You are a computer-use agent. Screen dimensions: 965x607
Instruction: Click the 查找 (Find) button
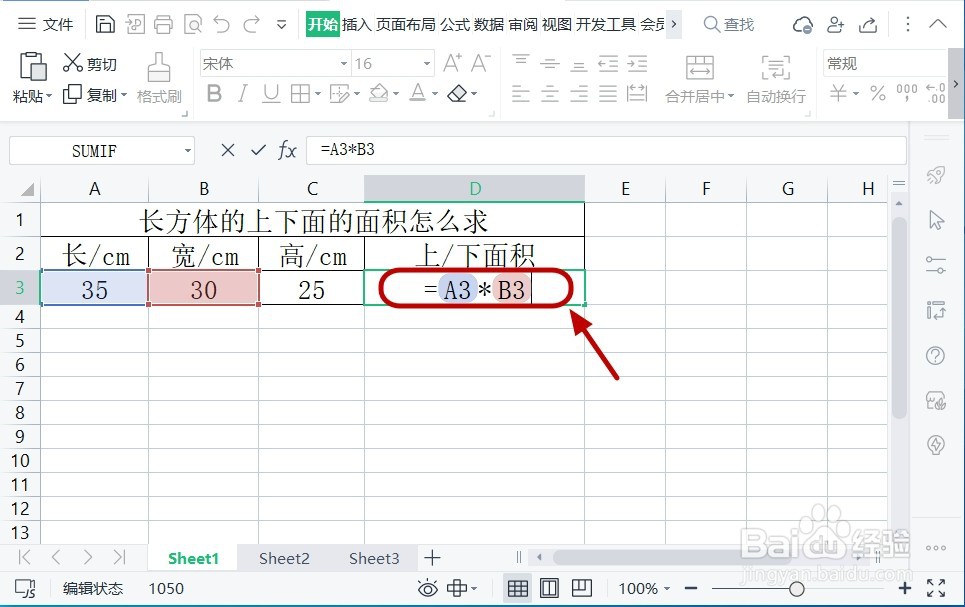pos(730,22)
